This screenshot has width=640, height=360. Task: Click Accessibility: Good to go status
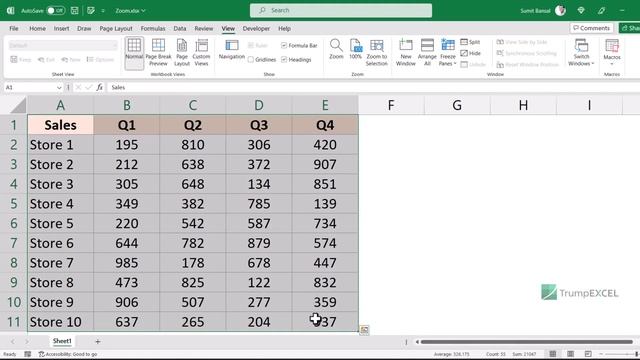(x=68, y=354)
